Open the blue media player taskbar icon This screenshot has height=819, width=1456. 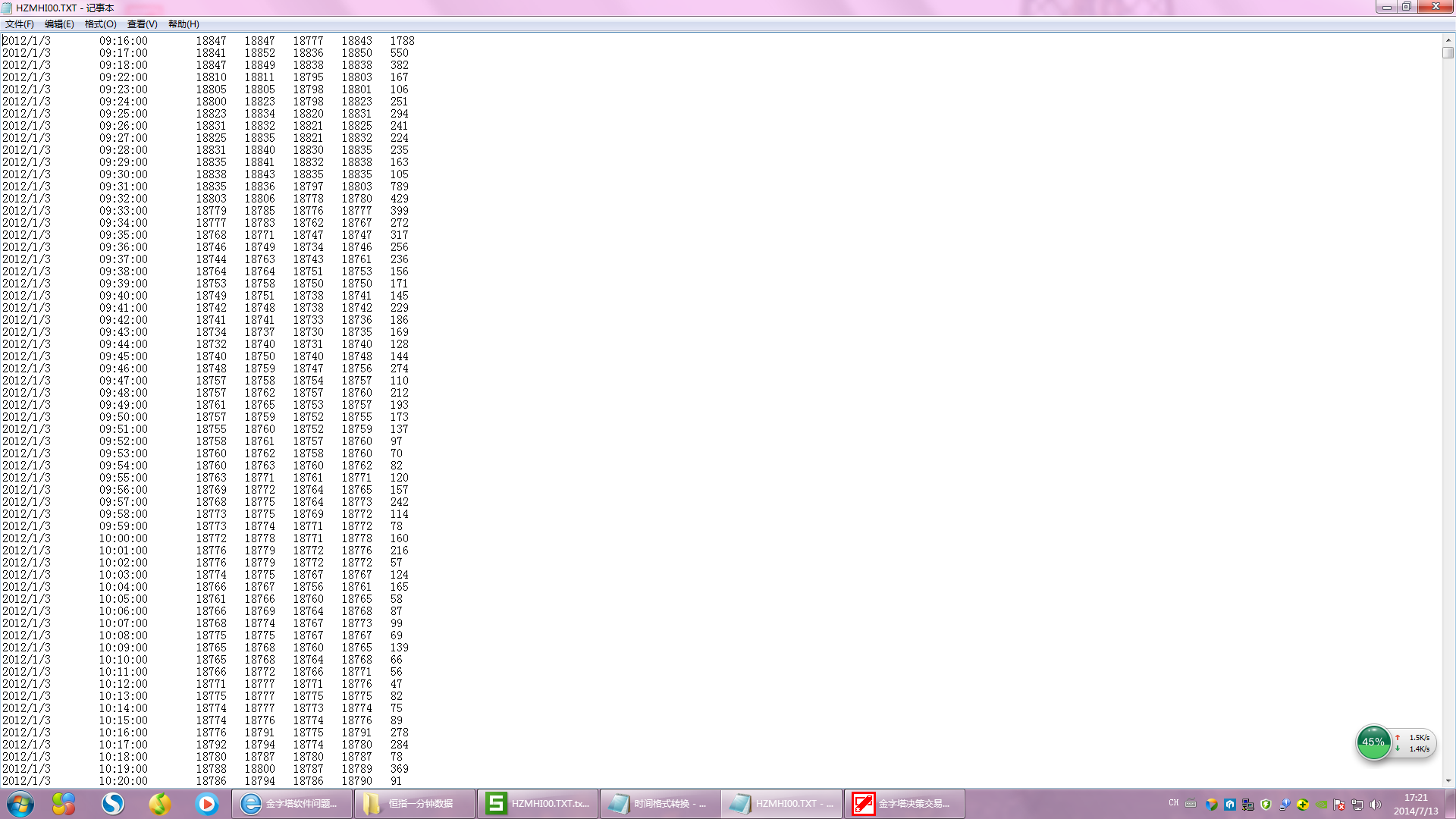(x=206, y=804)
